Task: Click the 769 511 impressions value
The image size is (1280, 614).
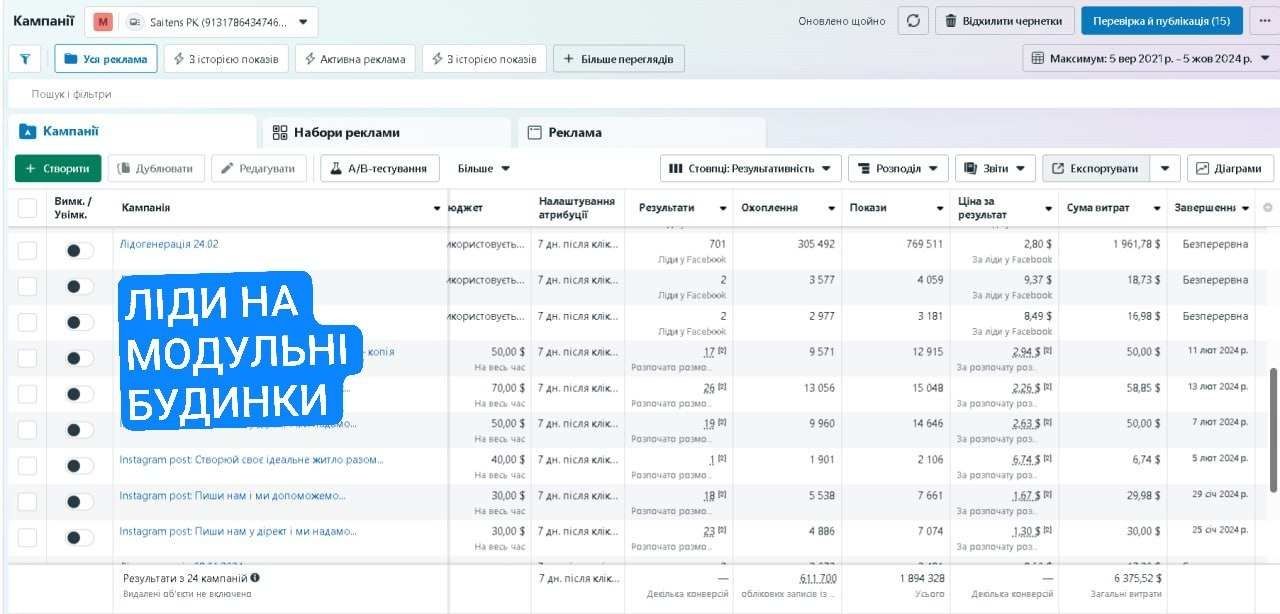Action: 924,244
